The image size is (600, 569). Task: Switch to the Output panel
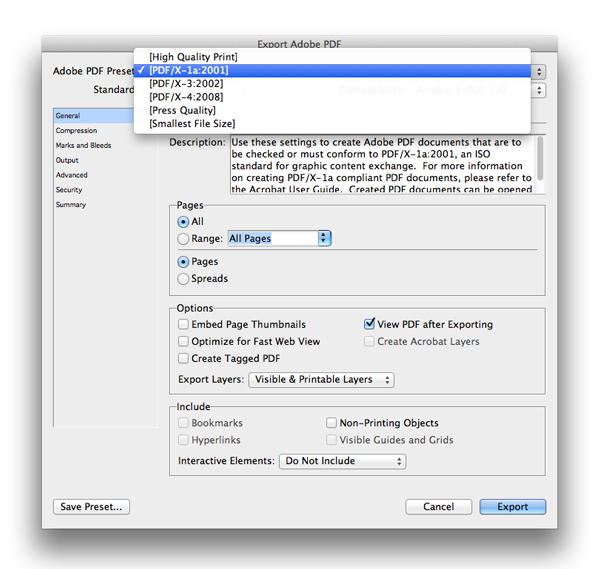[x=105, y=160]
